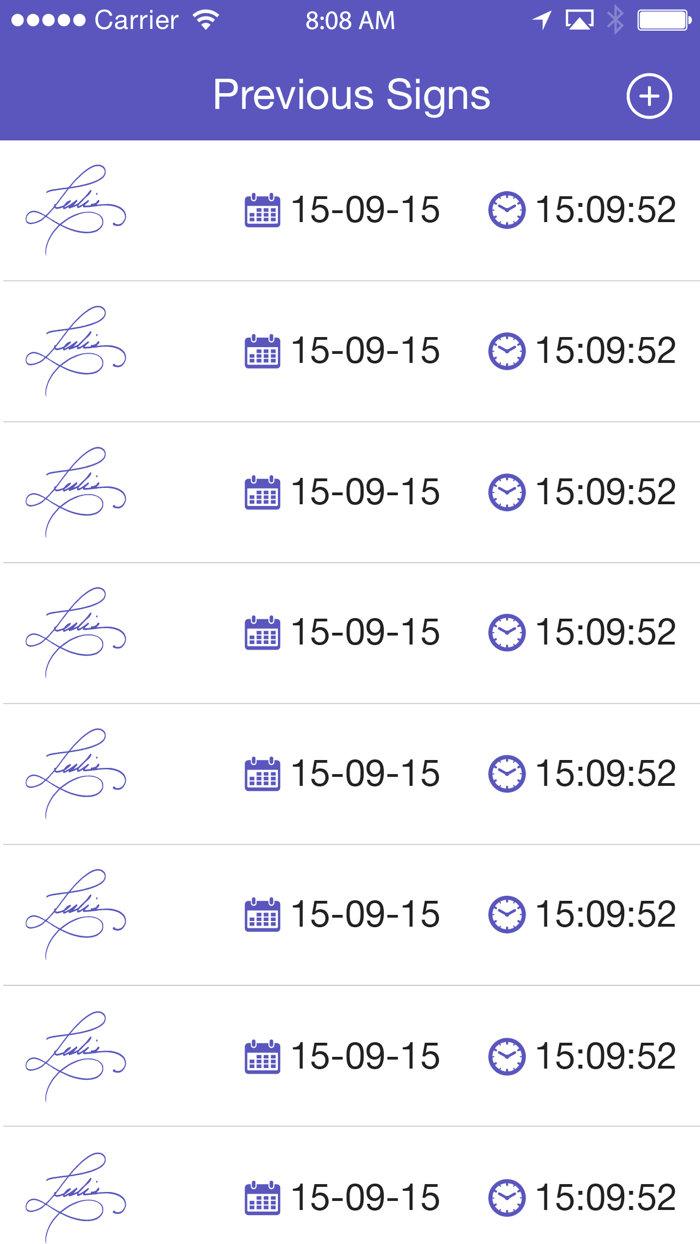700x1244 pixels.
Task: Select the calendar icon on the second row
Action: pyautogui.click(x=261, y=351)
